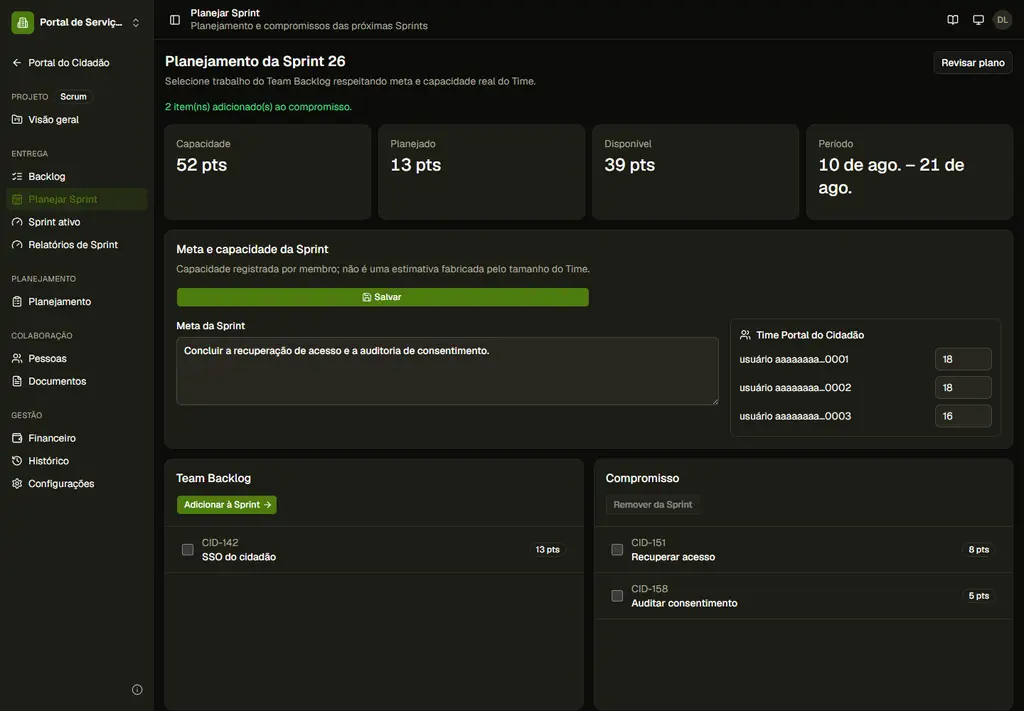
Task: Click the Revisar plano button
Action: point(972,63)
